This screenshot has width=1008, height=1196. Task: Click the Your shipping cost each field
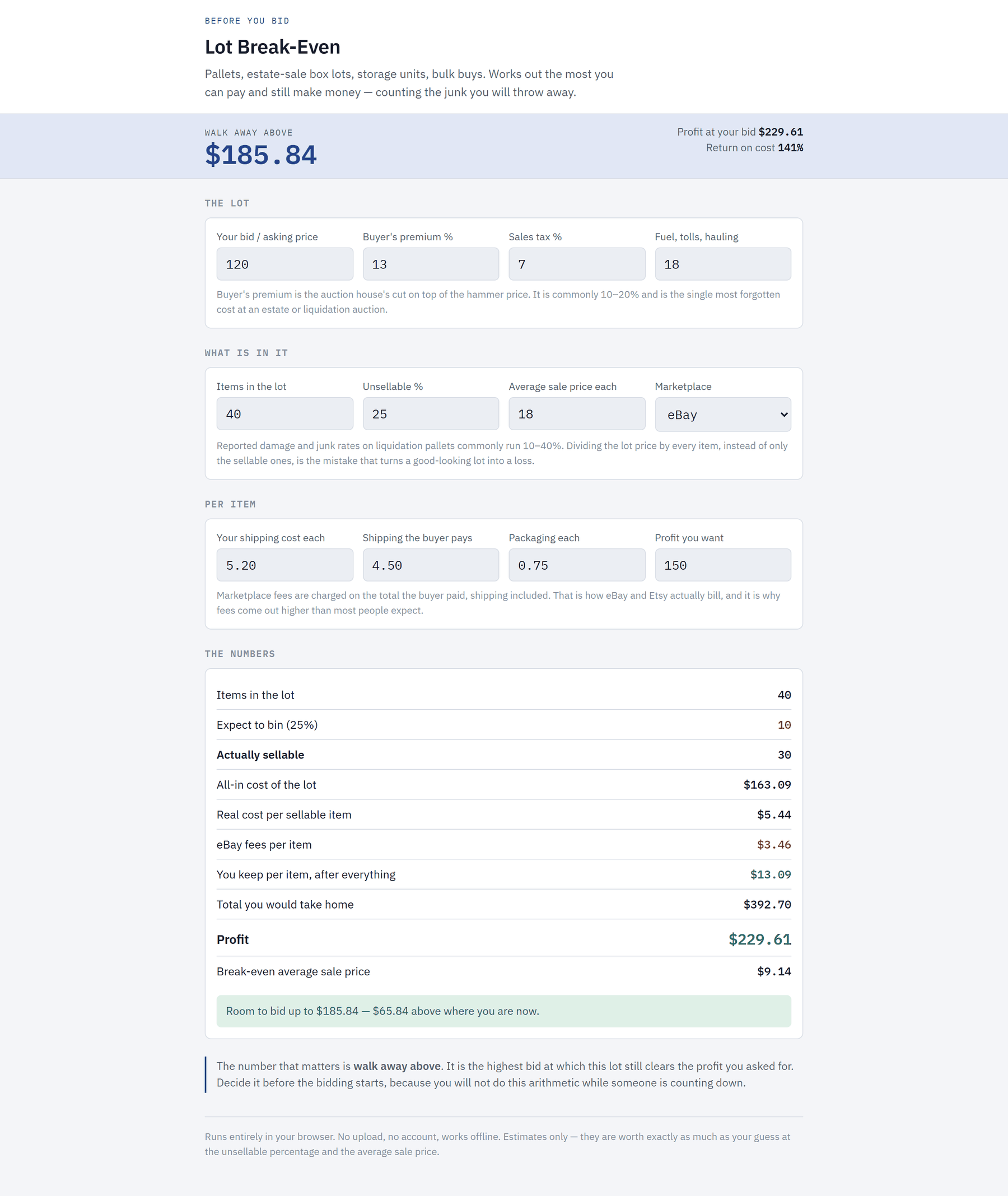pos(284,565)
